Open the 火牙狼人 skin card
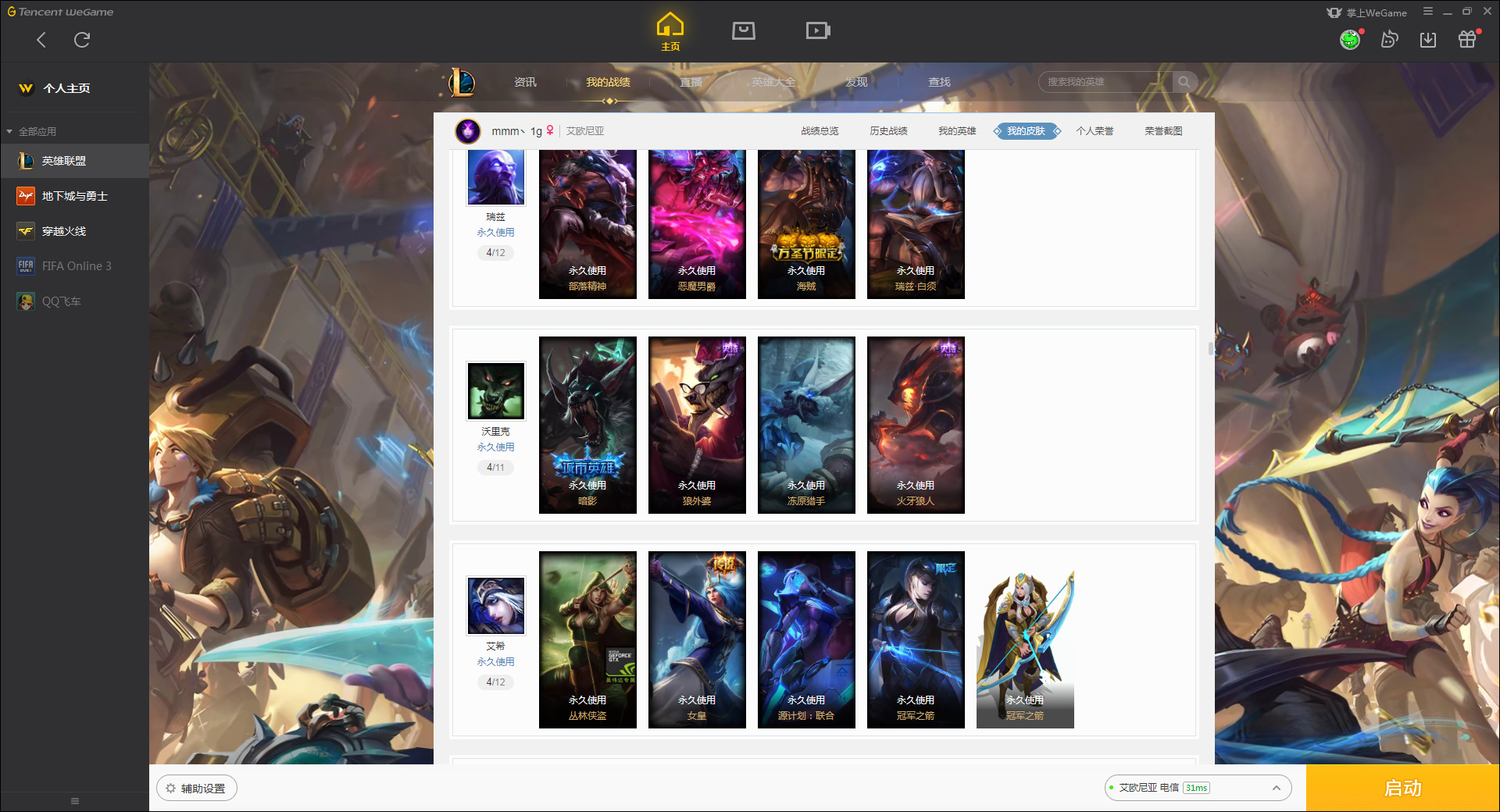The width and height of the screenshot is (1500, 812). pos(916,425)
